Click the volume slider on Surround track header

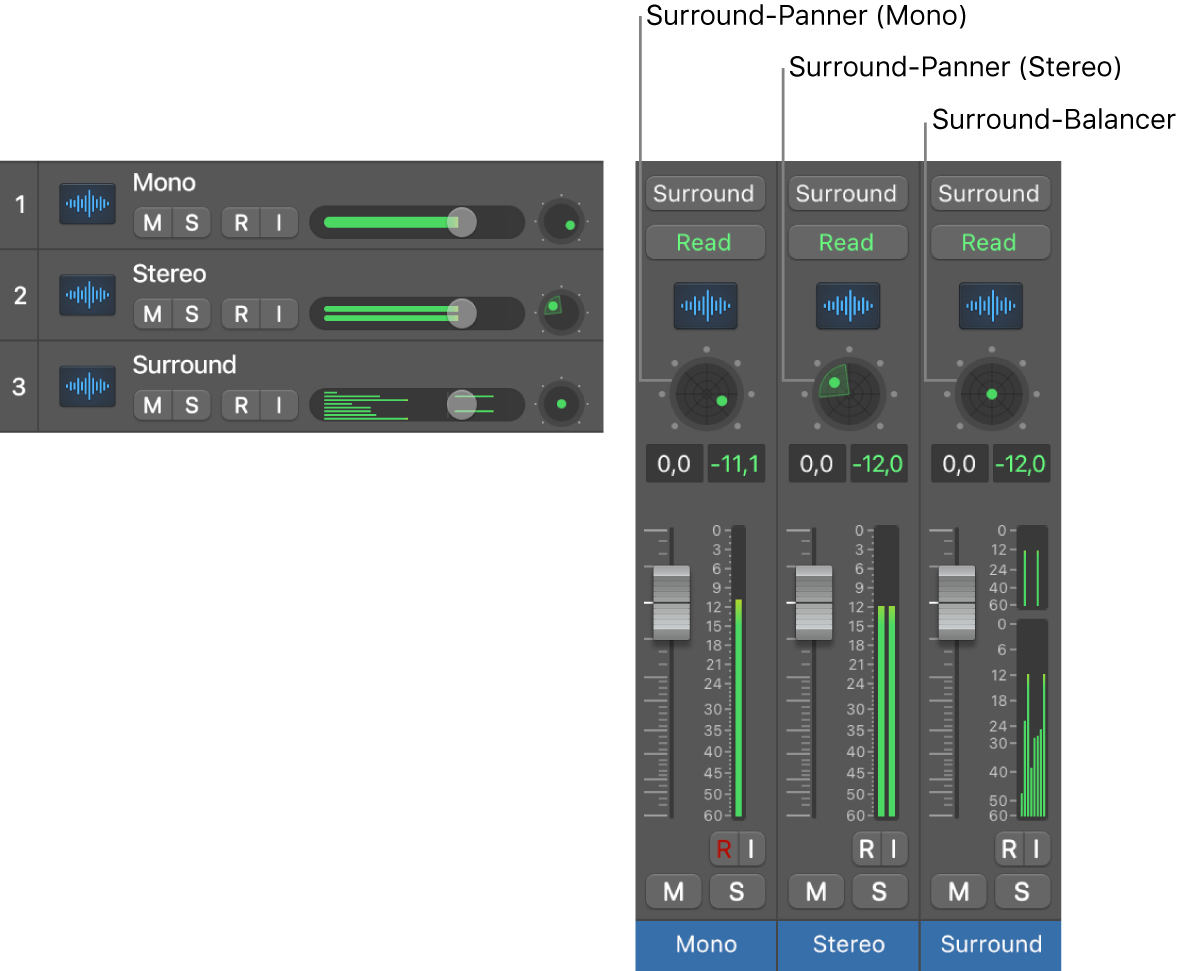pos(417,405)
